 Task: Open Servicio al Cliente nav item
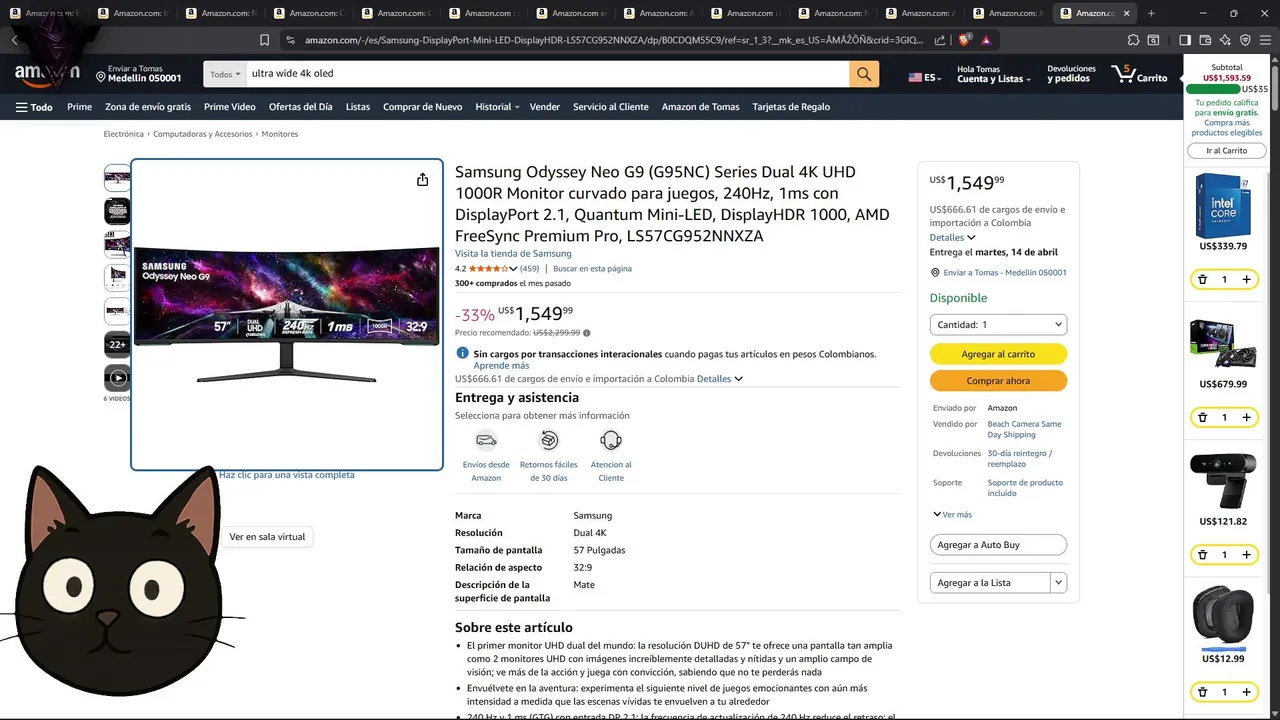coord(611,107)
